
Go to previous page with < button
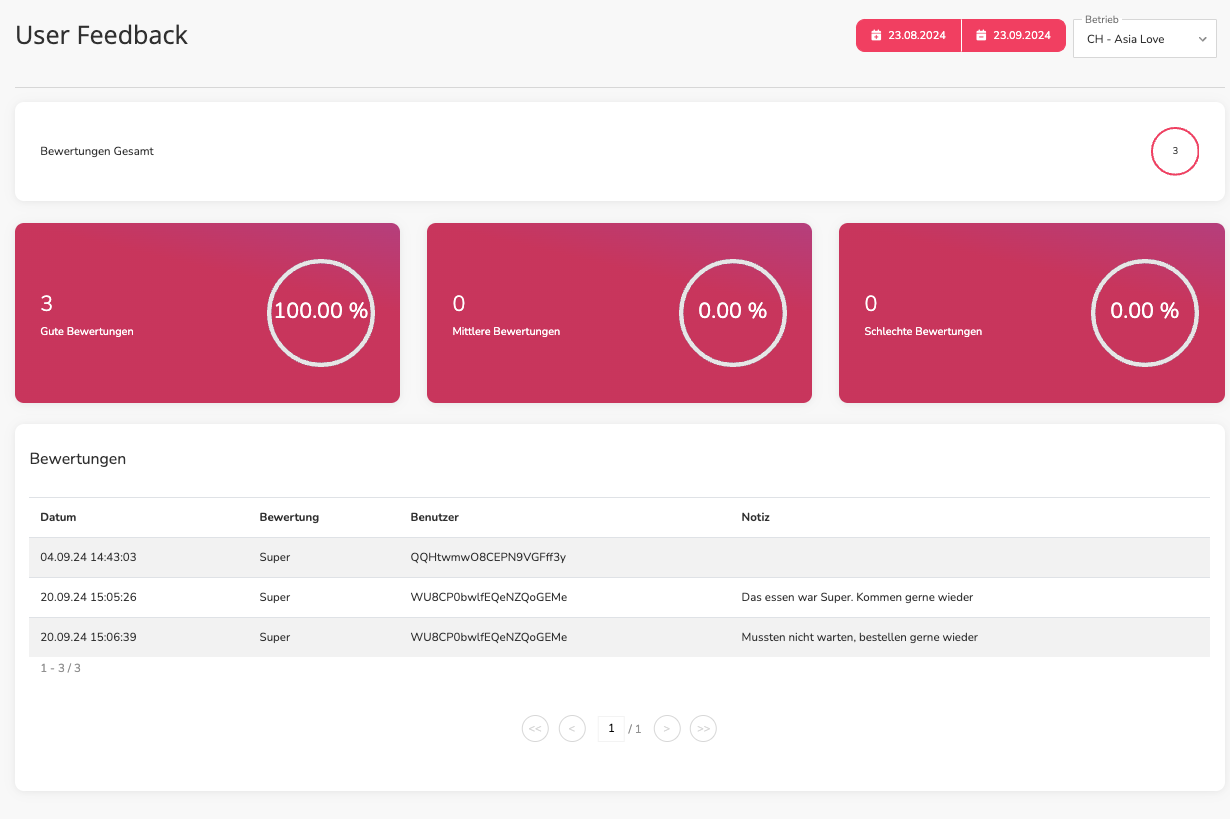click(x=572, y=729)
